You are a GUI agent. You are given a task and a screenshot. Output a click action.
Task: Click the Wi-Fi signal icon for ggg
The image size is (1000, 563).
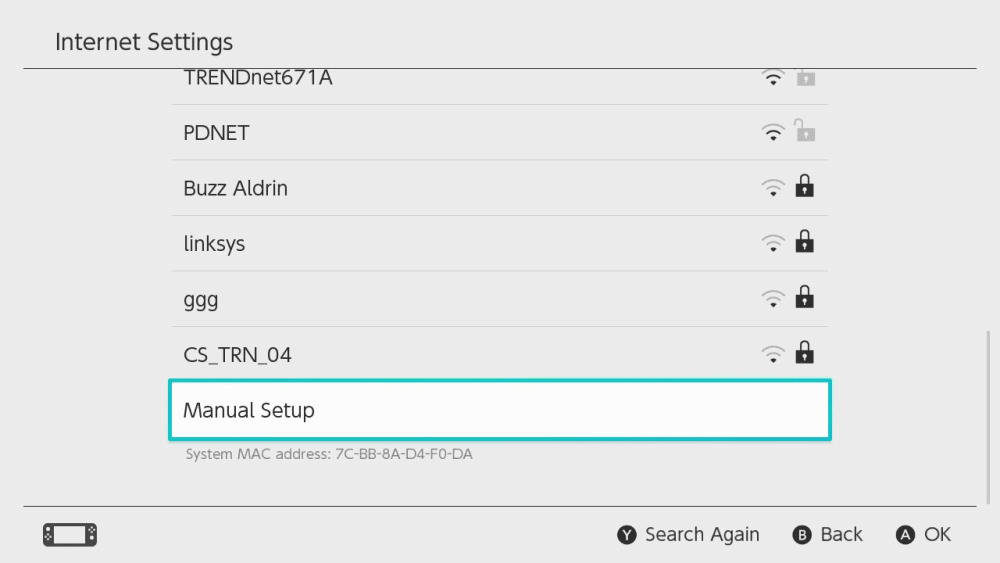pos(773,298)
